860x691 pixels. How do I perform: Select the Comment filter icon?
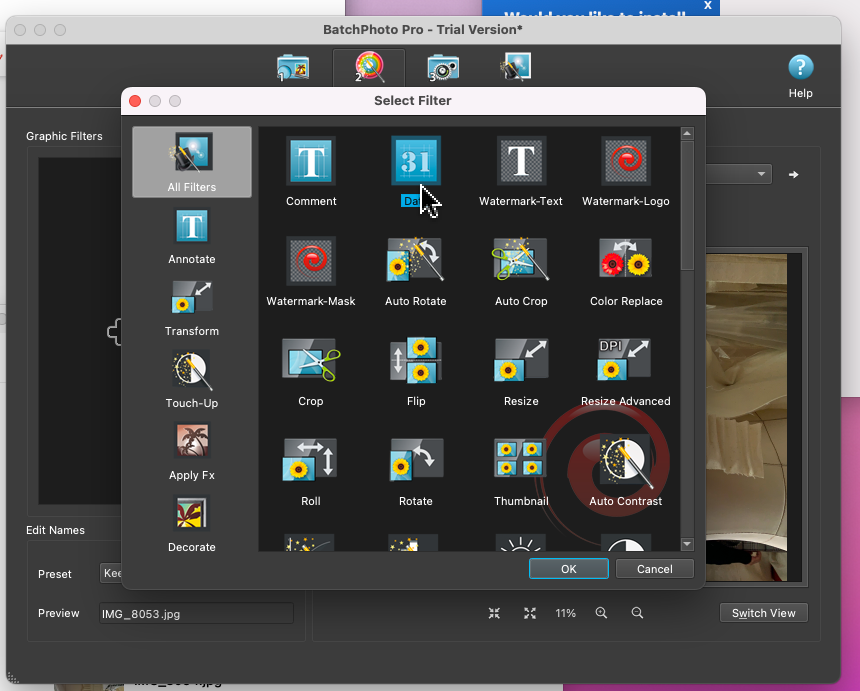pos(311,161)
